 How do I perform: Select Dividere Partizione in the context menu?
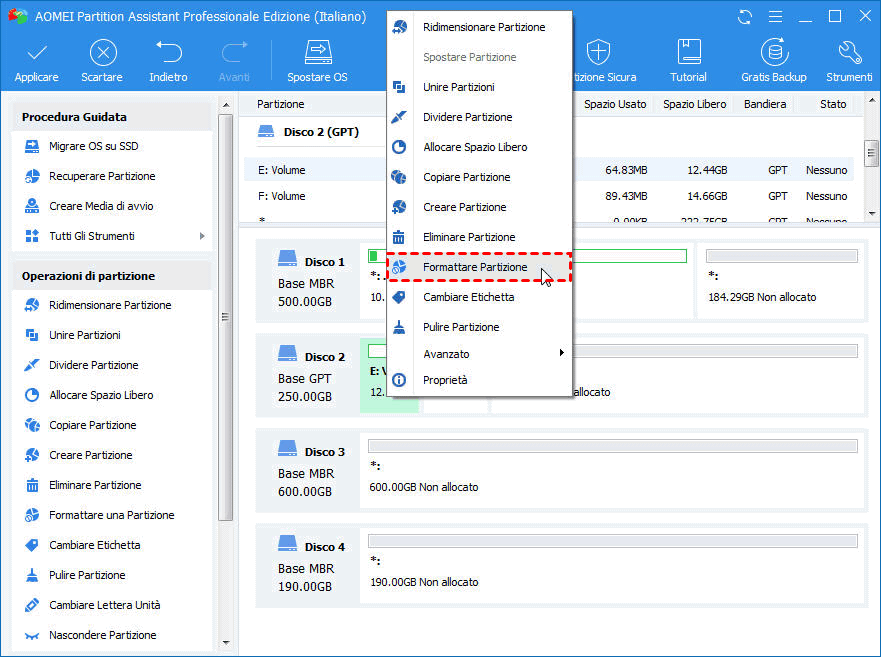tap(467, 117)
